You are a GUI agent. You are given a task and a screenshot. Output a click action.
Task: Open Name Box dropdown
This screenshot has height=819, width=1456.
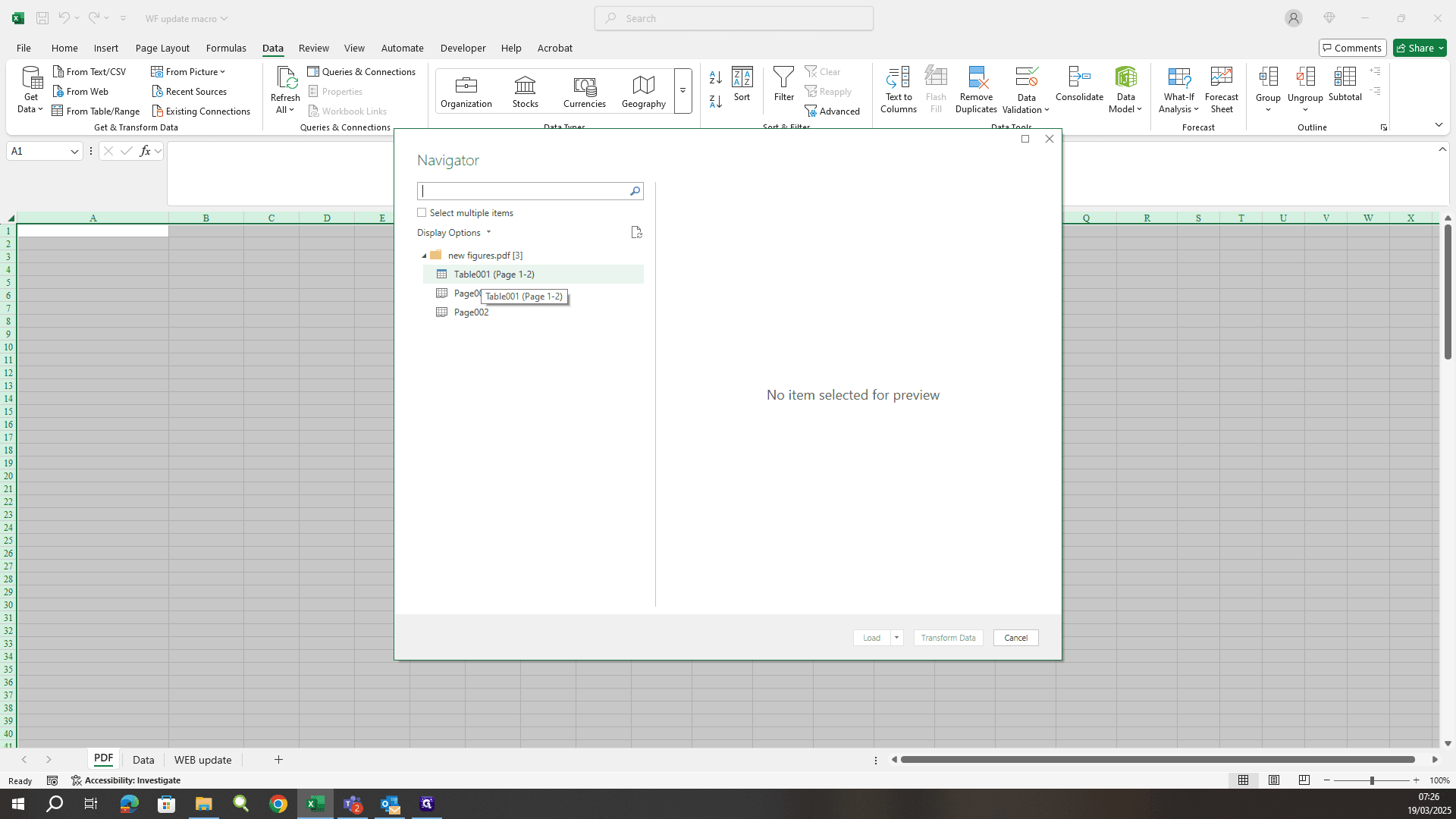(74, 151)
